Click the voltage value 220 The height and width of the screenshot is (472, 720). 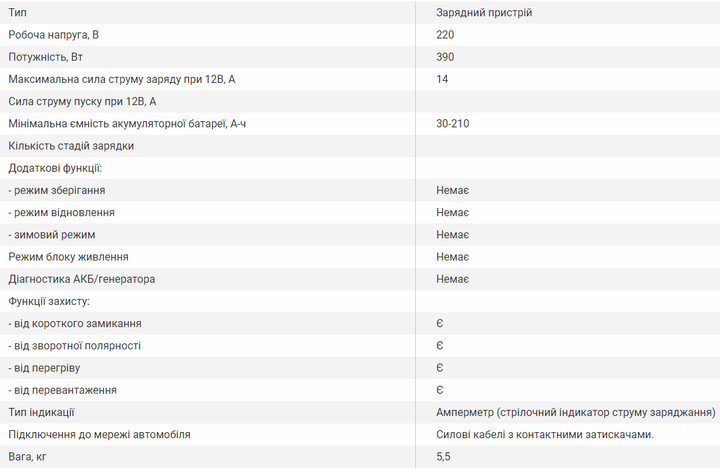pyautogui.click(x=445, y=35)
